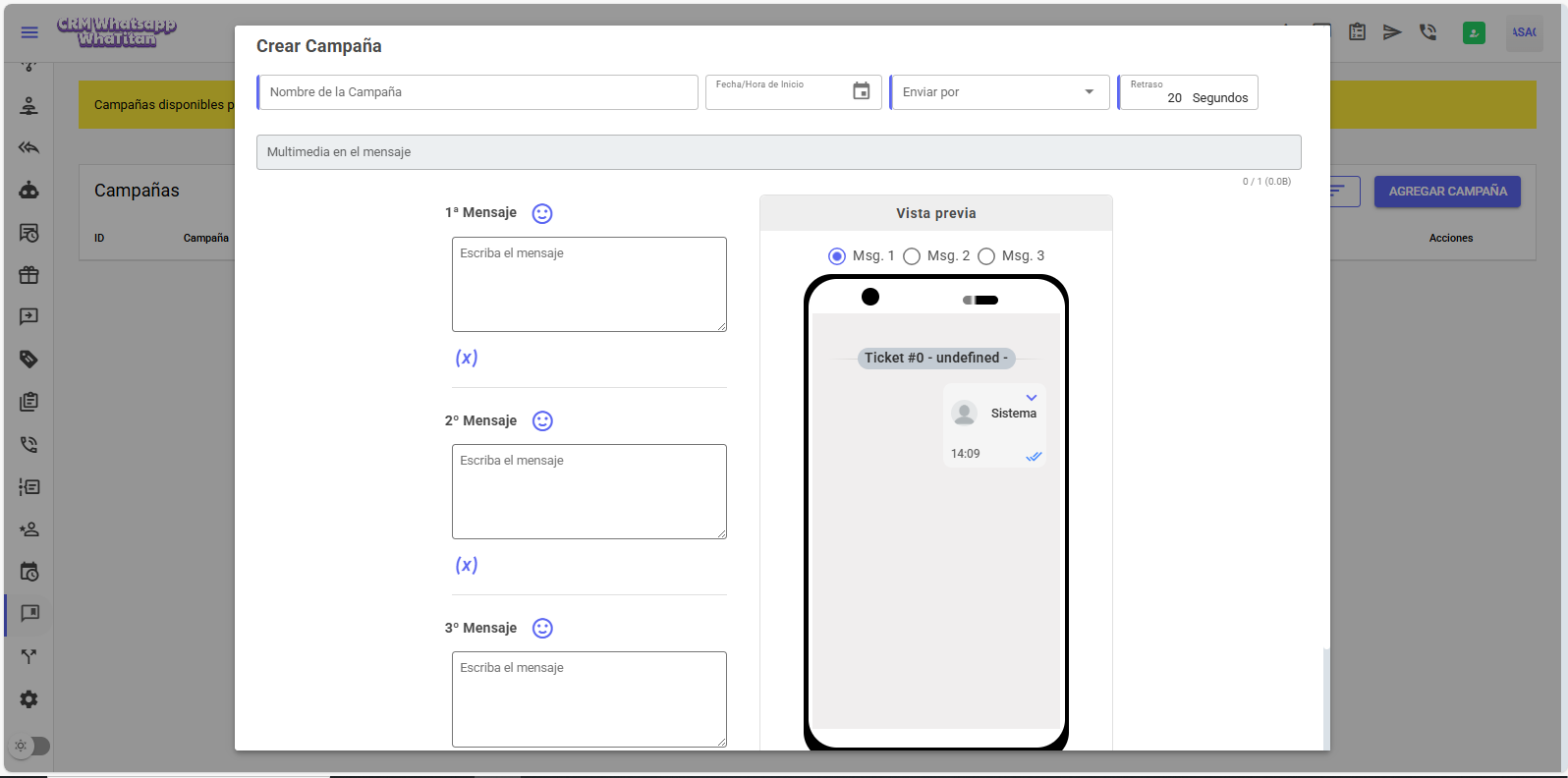Click the Acciones column header
1568x778 pixels.
pyautogui.click(x=1451, y=238)
